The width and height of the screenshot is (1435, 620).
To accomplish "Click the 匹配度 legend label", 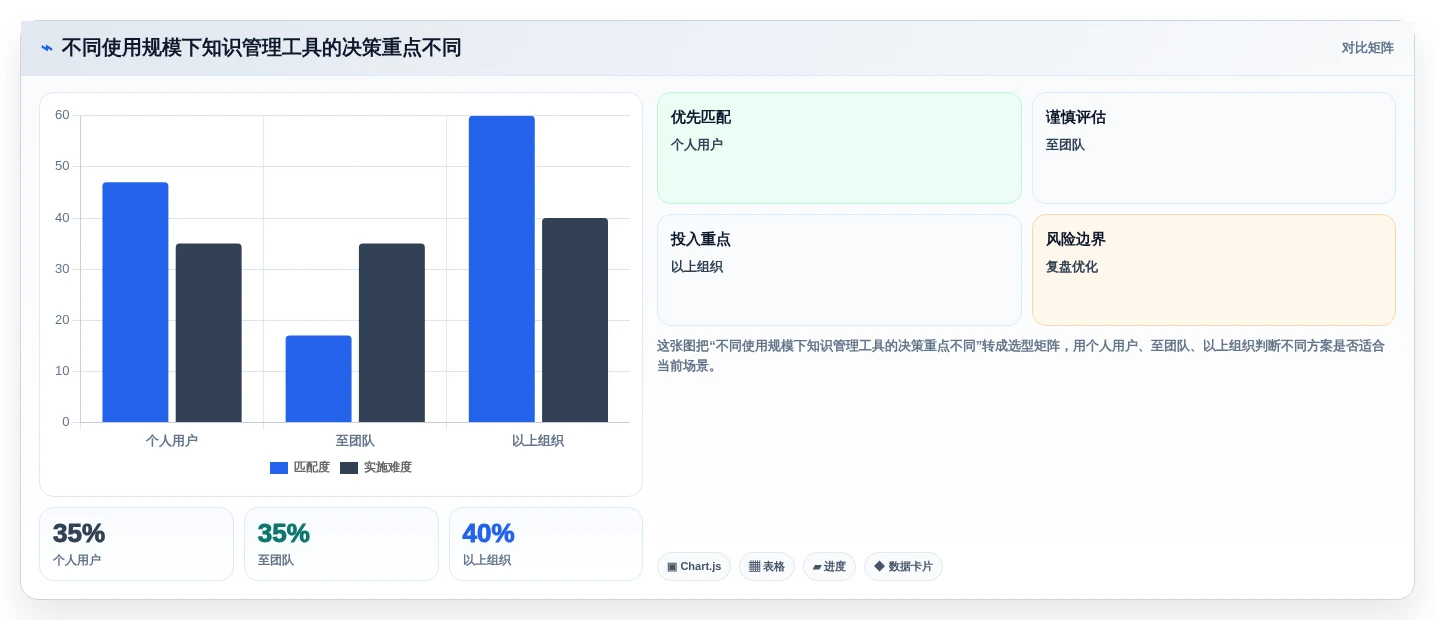I will (312, 468).
